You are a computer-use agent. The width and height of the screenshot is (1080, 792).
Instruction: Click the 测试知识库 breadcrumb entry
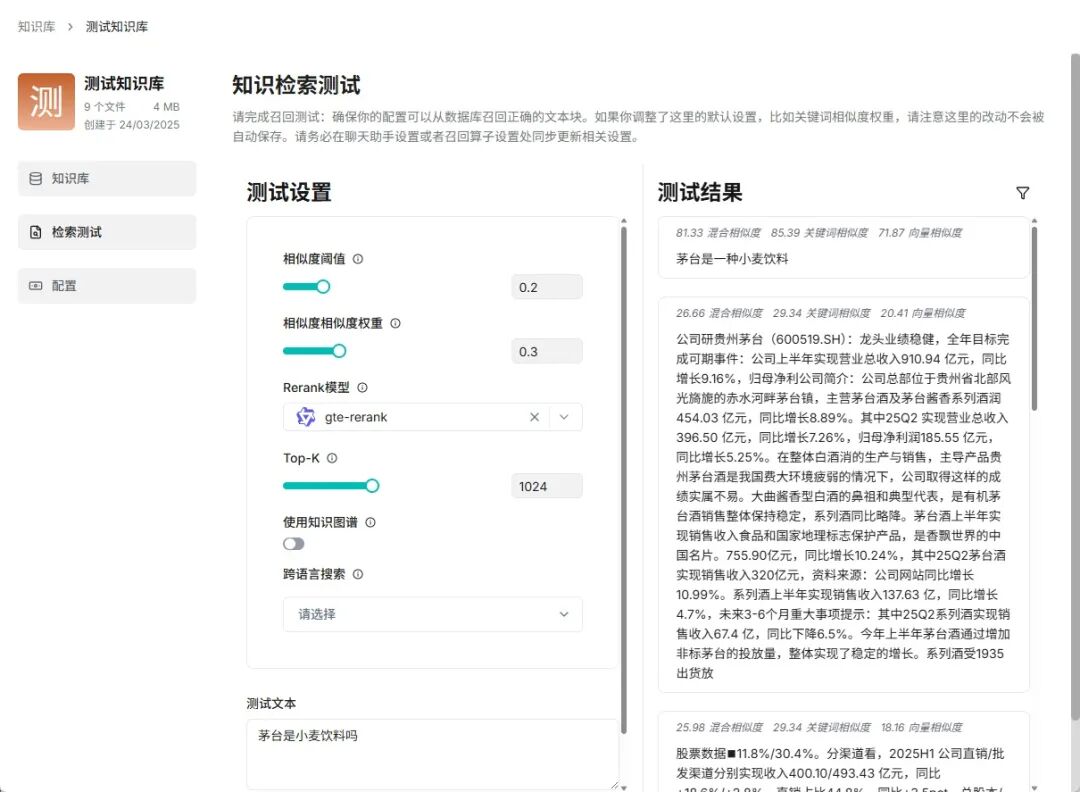pos(117,27)
